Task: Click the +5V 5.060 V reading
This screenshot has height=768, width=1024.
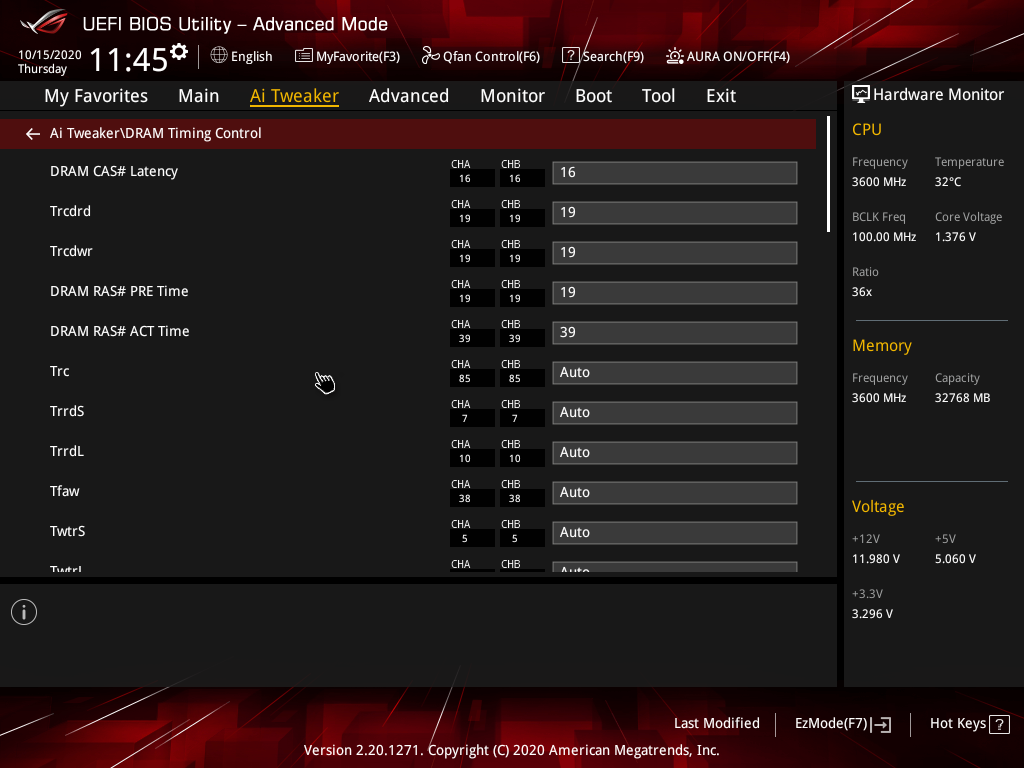Action: point(955,559)
